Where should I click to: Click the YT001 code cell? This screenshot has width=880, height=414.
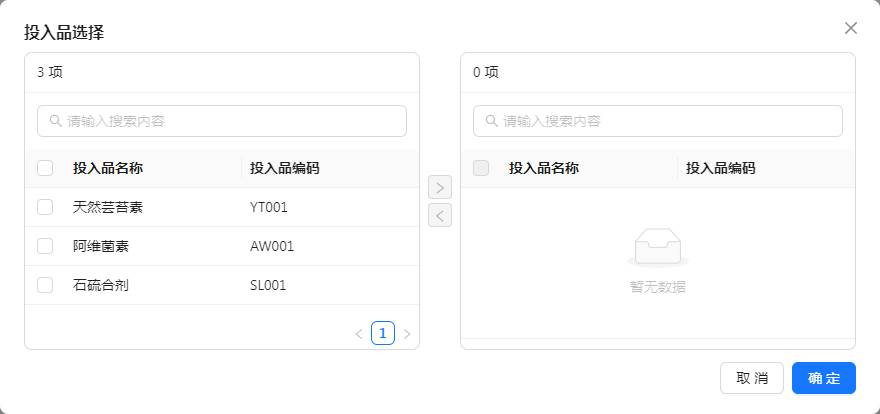click(x=269, y=207)
